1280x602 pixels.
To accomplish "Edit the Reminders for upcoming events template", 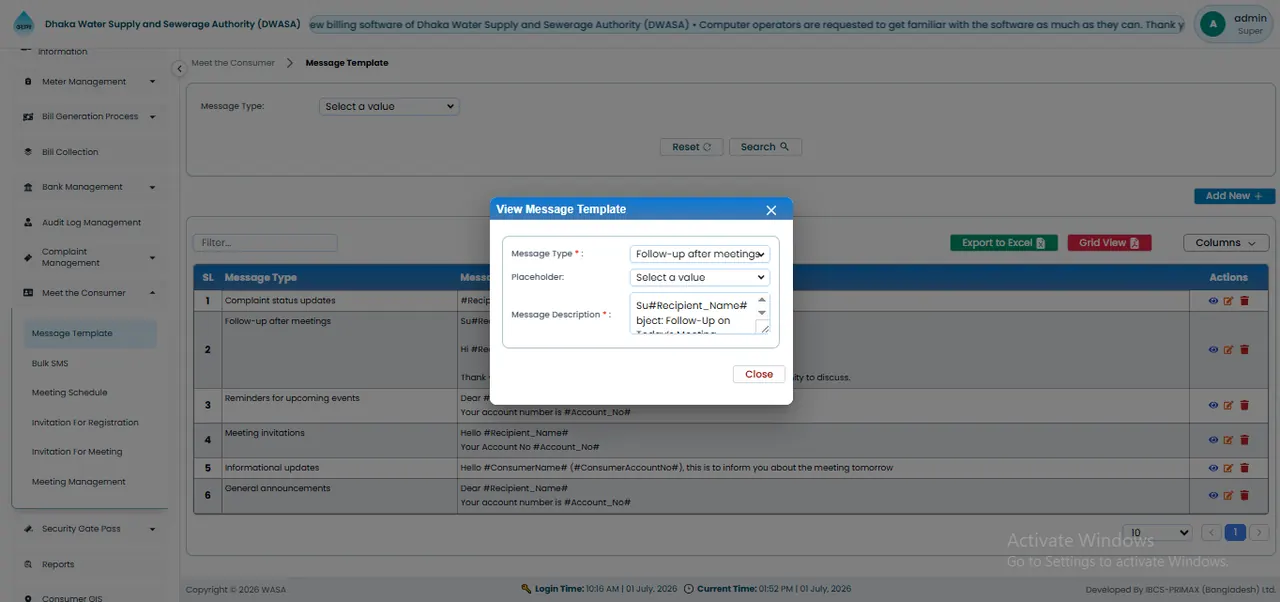I will tap(1228, 405).
